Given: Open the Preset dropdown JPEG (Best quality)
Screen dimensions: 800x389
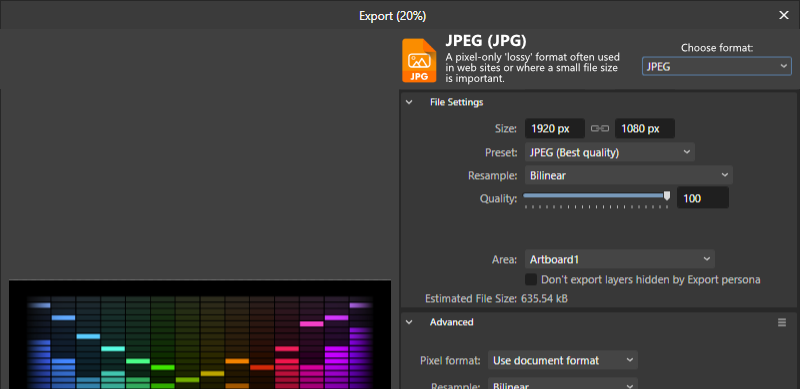Looking at the screenshot, I should pyautogui.click(x=610, y=152).
